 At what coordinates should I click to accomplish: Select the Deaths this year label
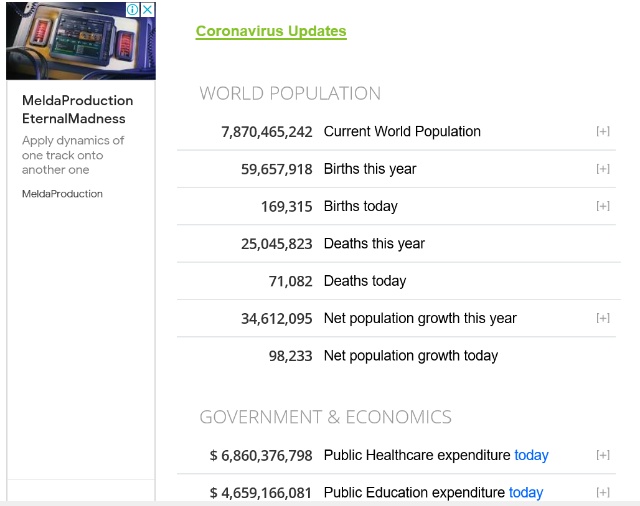(x=374, y=243)
